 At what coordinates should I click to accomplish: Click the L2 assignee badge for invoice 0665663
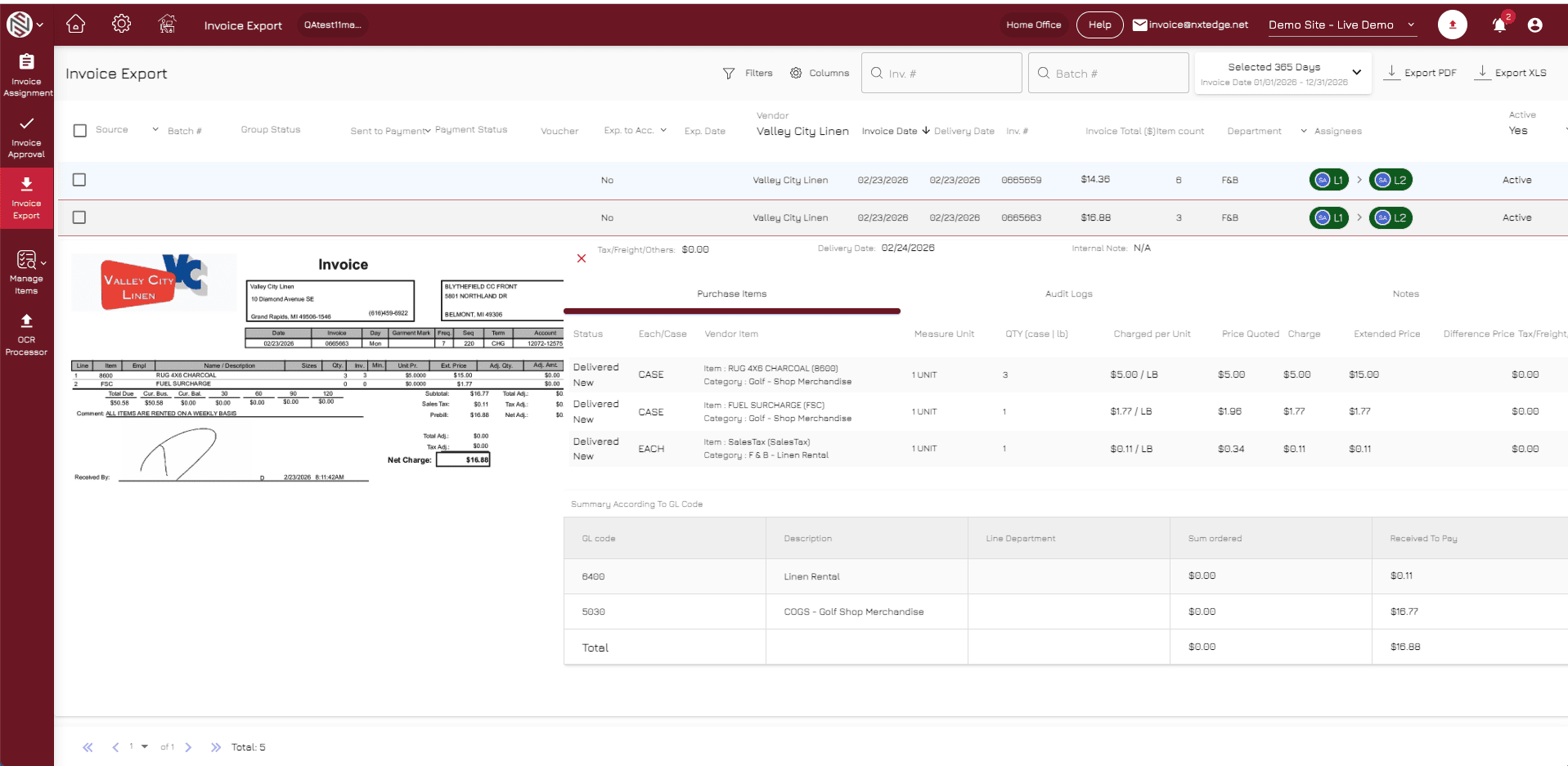point(1391,217)
